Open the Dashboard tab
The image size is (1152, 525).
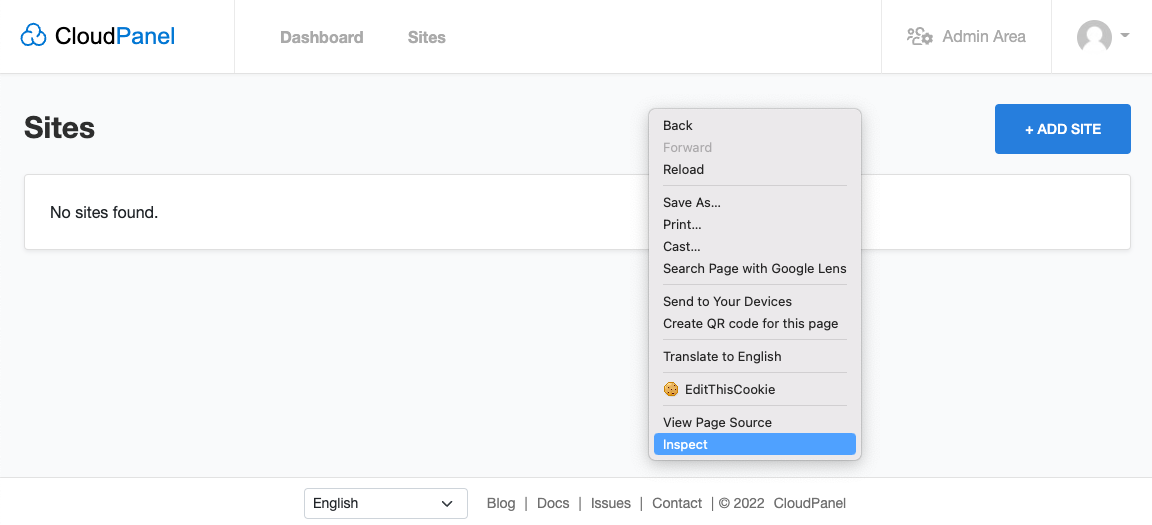coord(321,37)
